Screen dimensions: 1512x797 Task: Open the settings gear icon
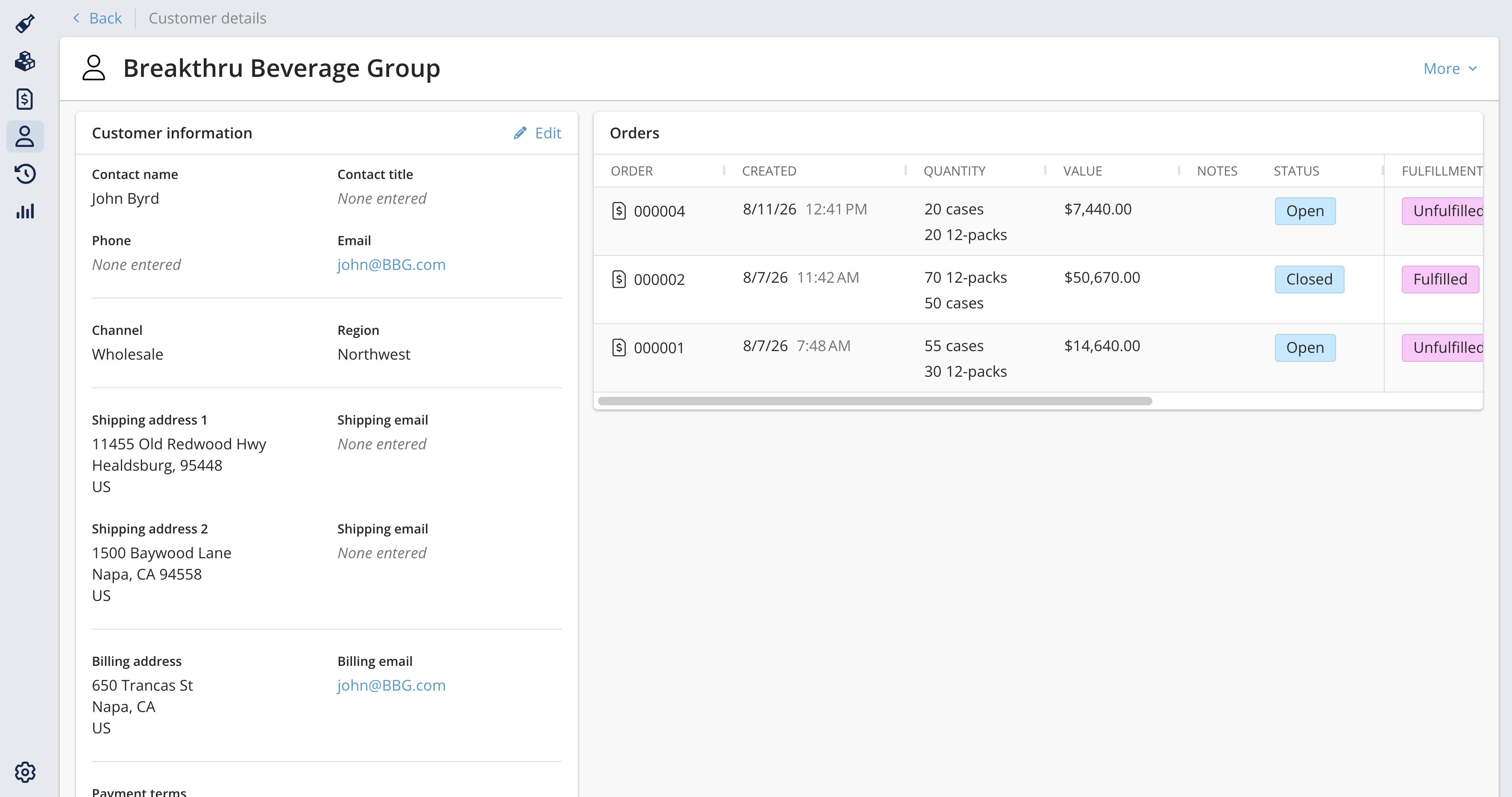[x=25, y=772]
